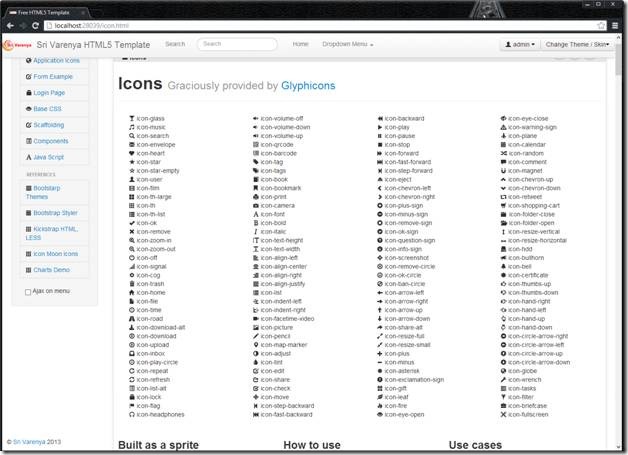Click the Sri Varenya logo in navbar

coord(17,45)
